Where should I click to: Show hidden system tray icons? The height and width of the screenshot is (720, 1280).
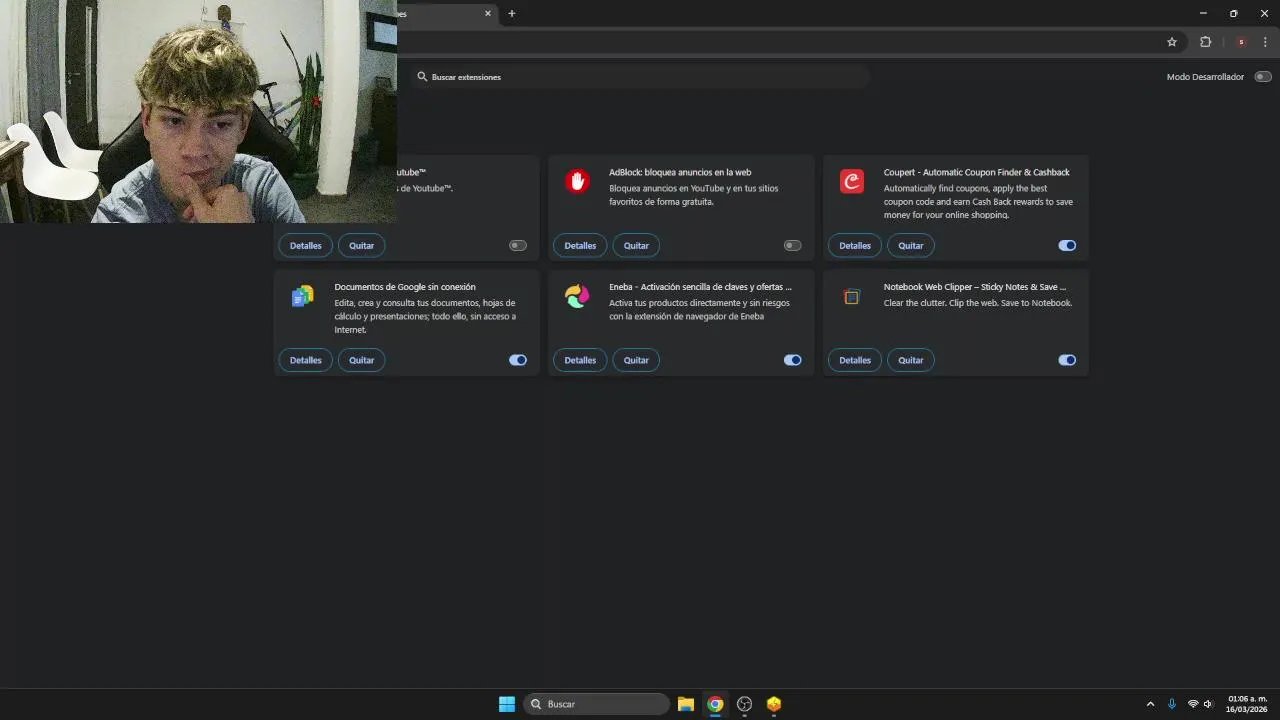[x=1150, y=704]
